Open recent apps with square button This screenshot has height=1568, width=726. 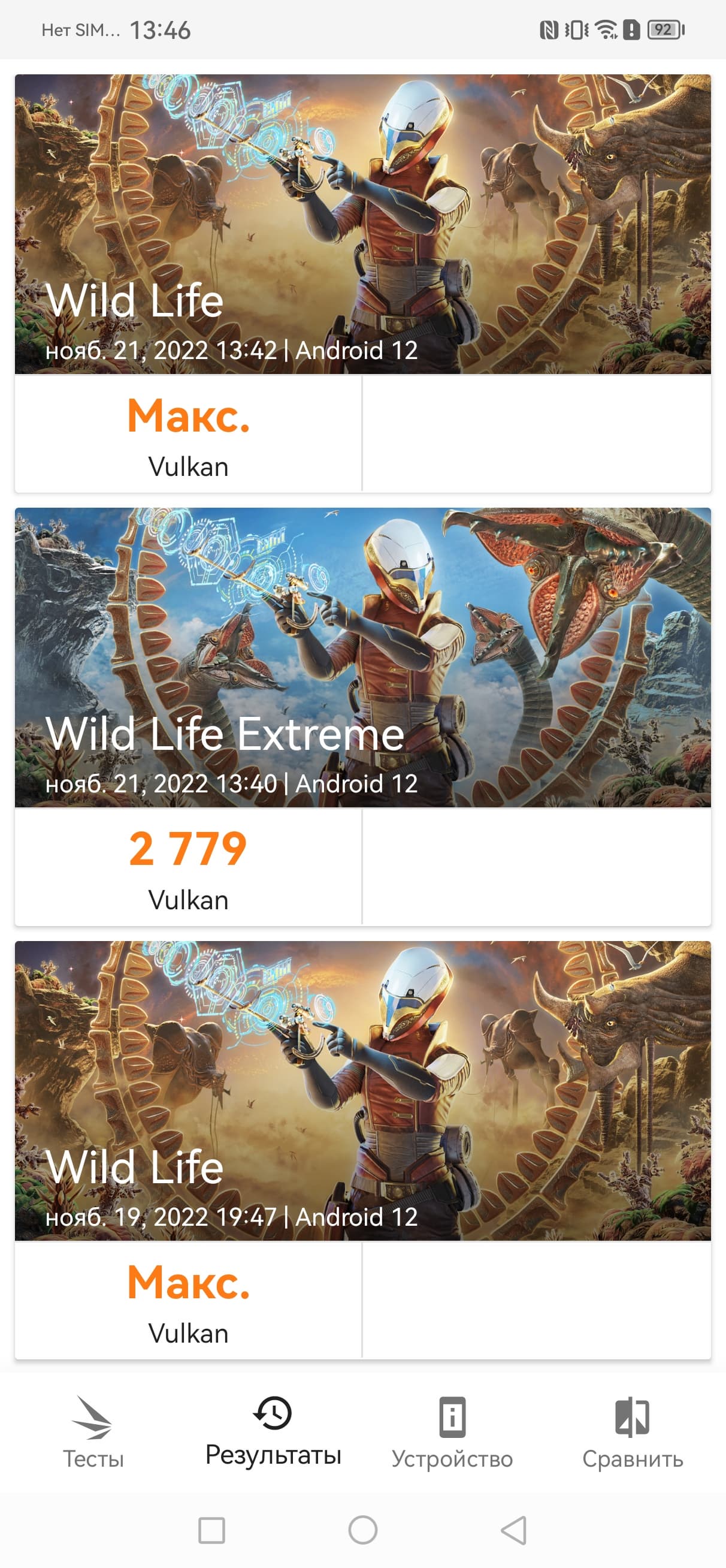[212, 1530]
